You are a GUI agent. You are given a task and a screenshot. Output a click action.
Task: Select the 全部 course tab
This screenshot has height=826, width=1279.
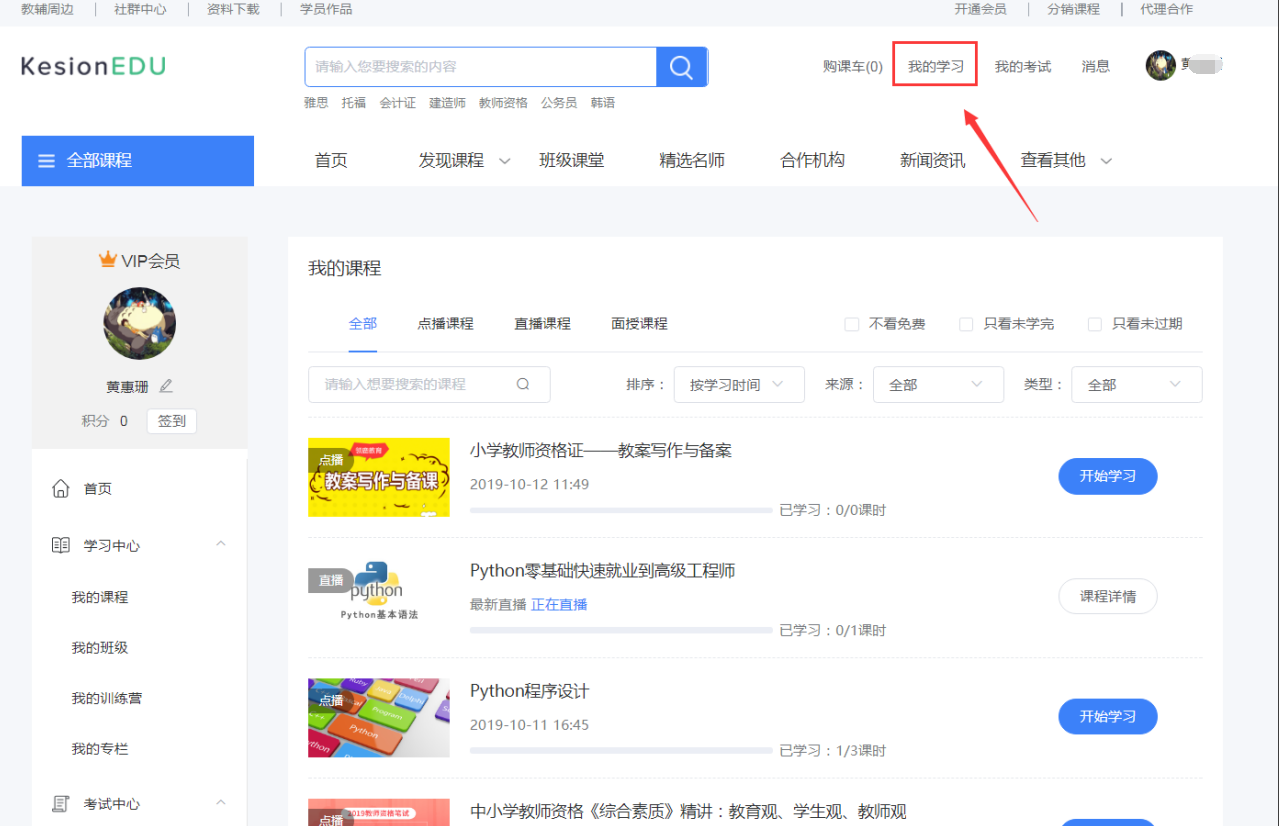(363, 324)
